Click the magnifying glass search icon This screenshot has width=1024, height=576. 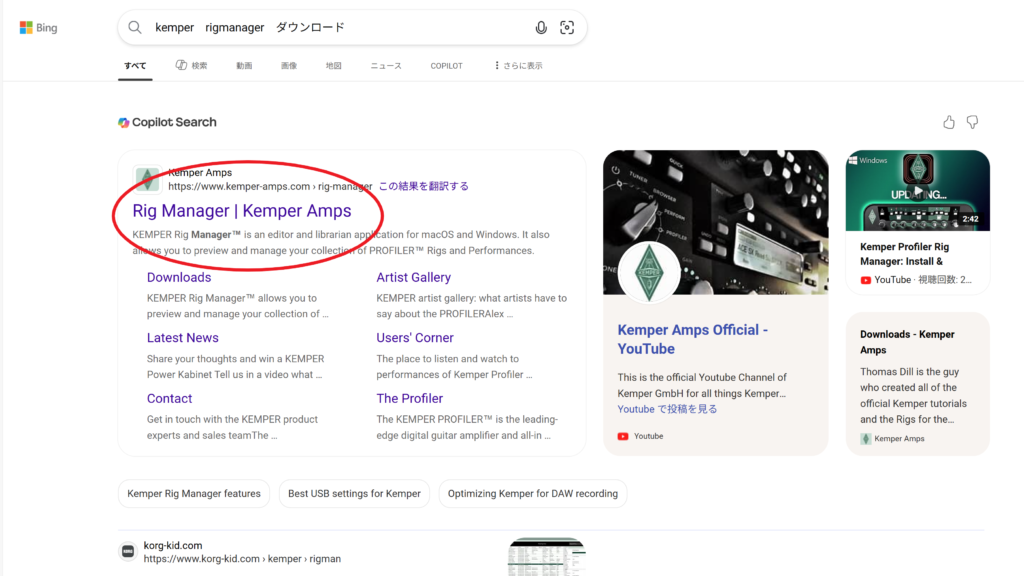pos(135,28)
